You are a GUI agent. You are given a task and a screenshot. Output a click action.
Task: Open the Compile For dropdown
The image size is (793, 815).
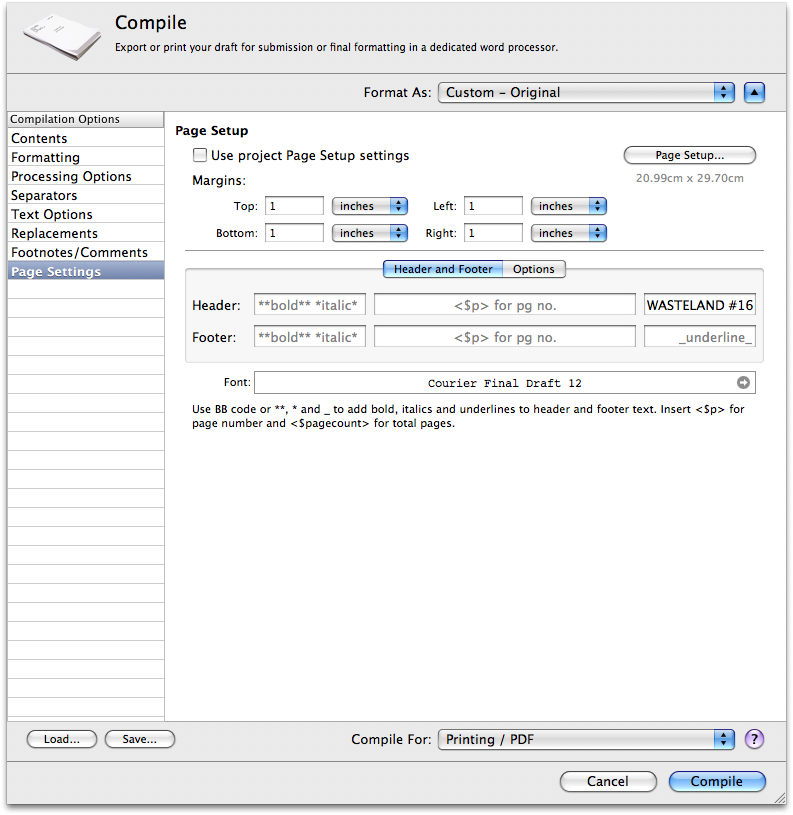pos(586,739)
